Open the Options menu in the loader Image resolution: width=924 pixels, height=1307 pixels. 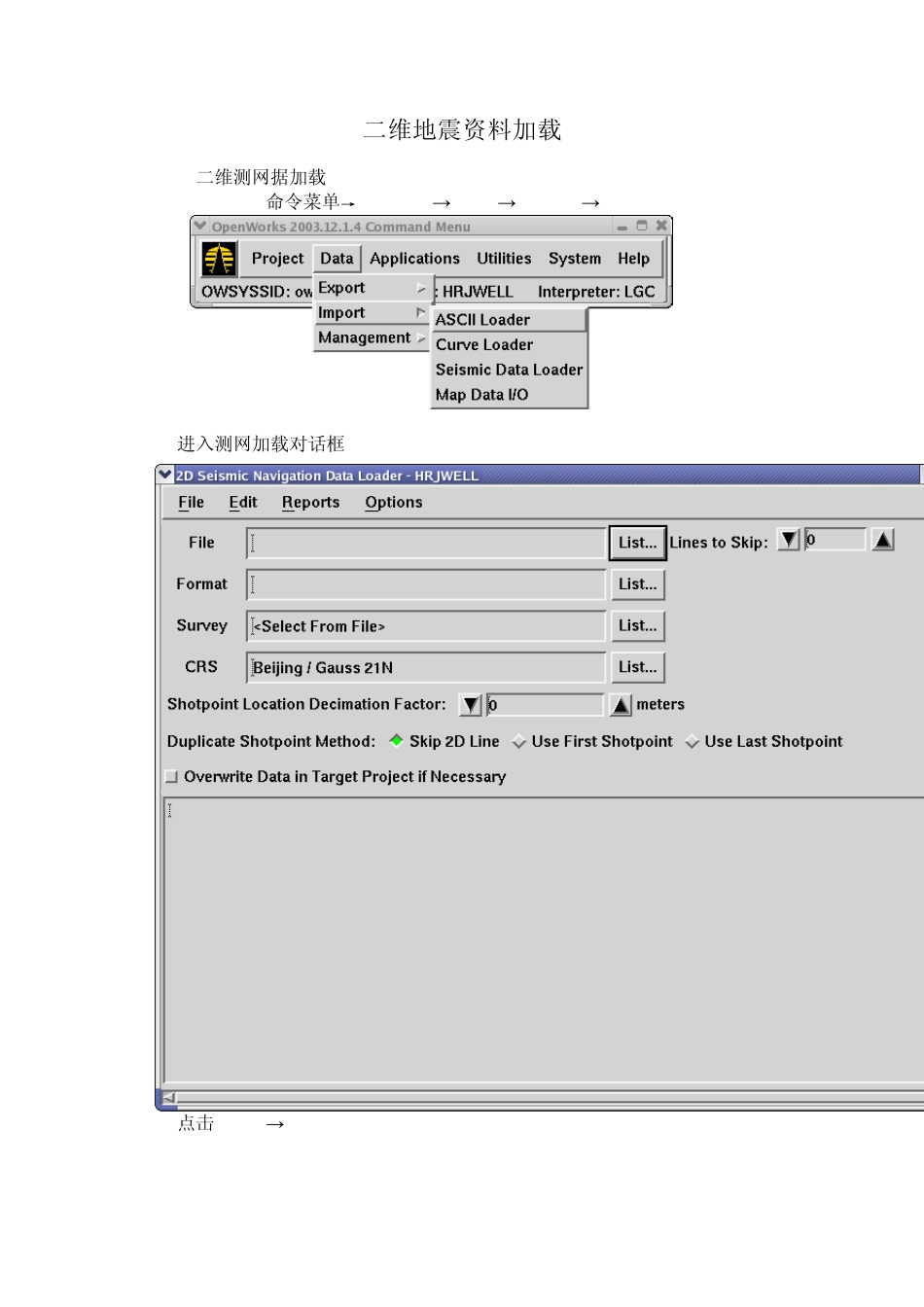tap(393, 502)
